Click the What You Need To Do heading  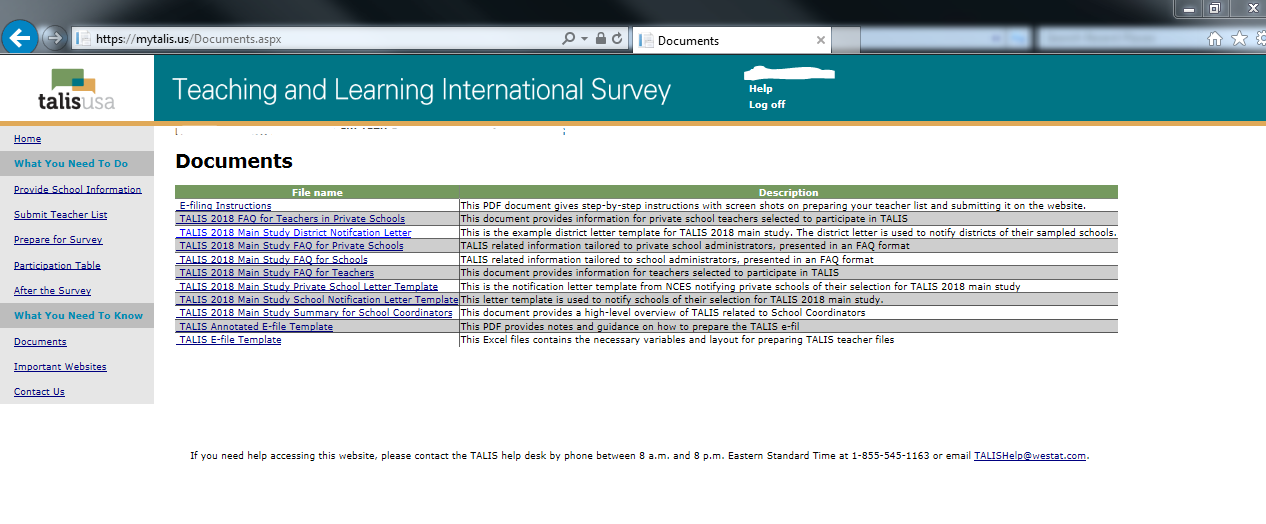pos(71,164)
